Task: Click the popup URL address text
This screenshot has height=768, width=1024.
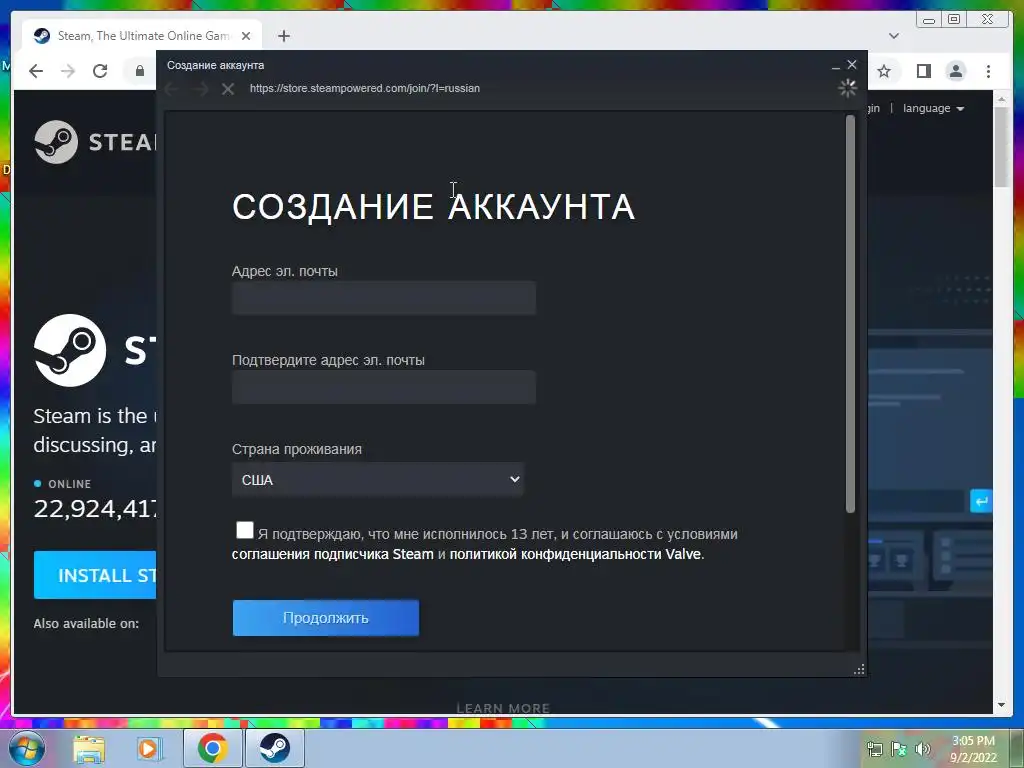Action: point(364,88)
